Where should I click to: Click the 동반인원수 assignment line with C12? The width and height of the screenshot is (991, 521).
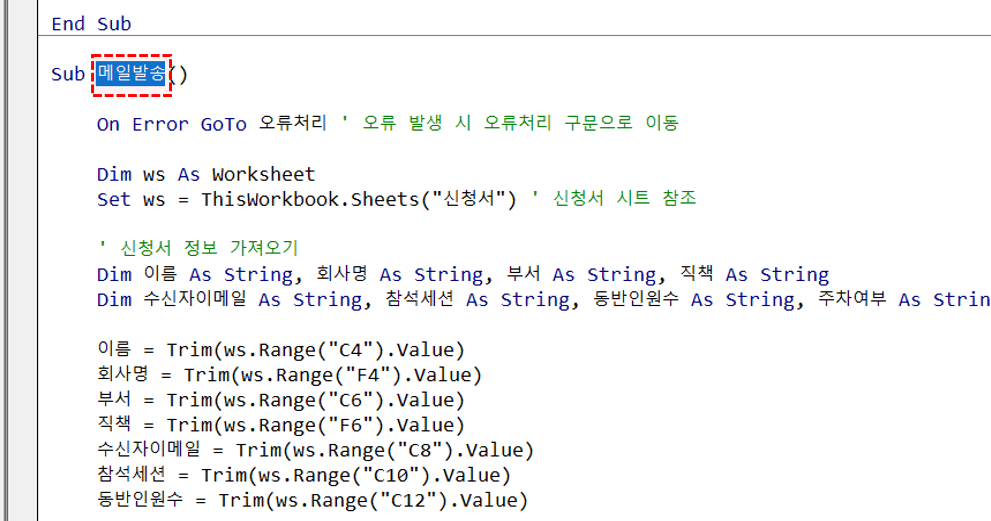tap(312, 500)
